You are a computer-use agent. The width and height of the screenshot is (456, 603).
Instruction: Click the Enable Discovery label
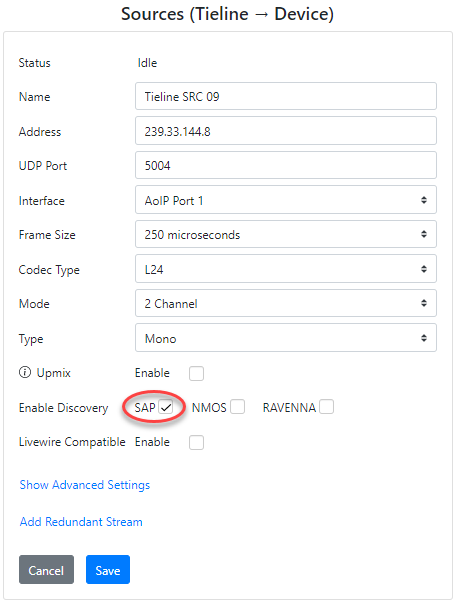63,408
